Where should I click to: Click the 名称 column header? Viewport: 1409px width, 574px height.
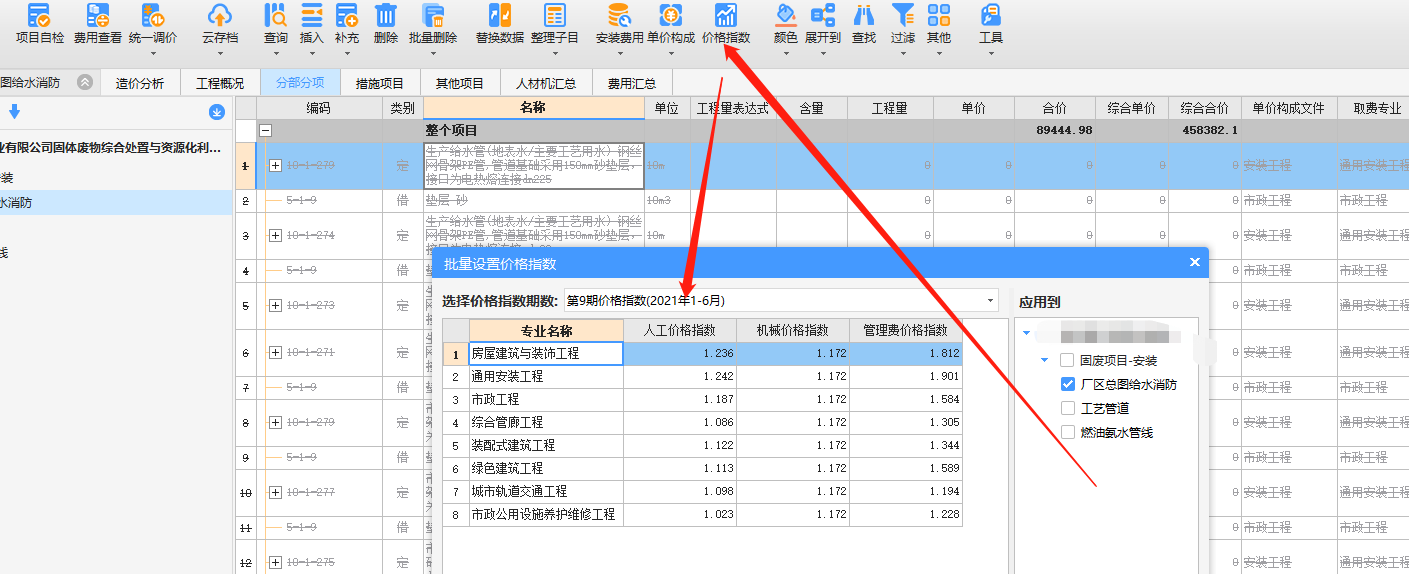click(534, 108)
